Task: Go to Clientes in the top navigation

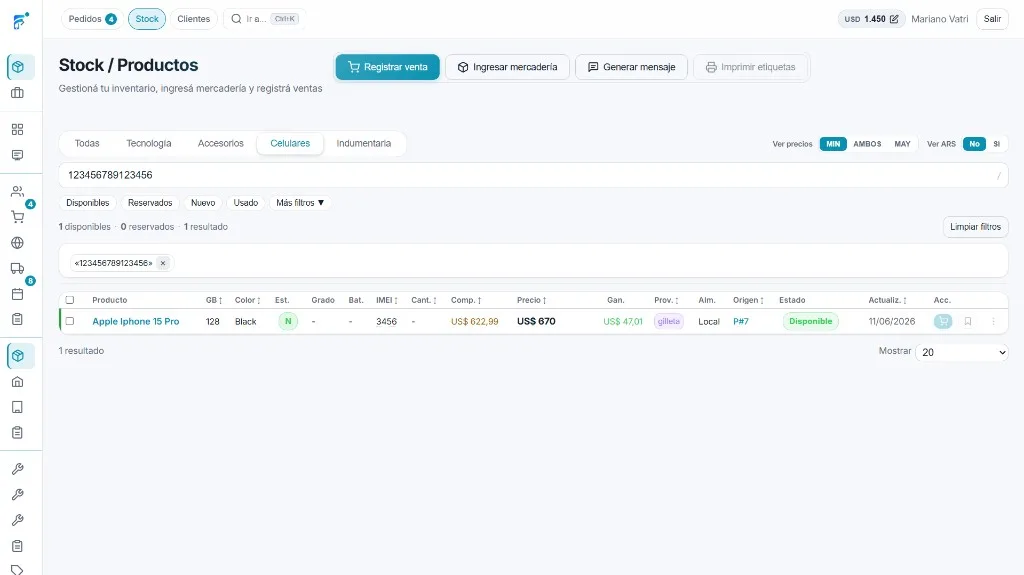Action: [x=194, y=19]
